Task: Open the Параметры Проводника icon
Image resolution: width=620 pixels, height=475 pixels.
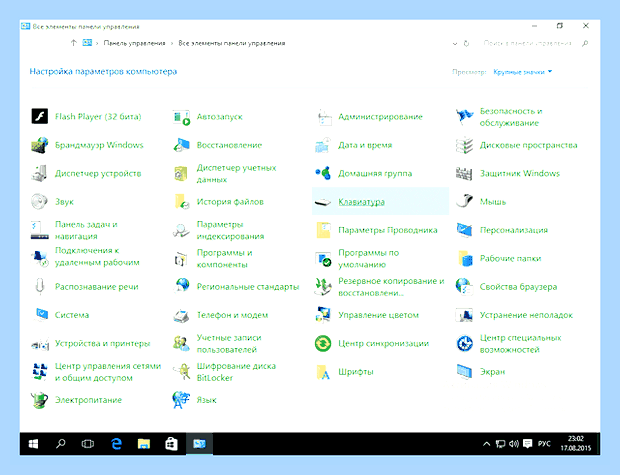Action: point(323,230)
